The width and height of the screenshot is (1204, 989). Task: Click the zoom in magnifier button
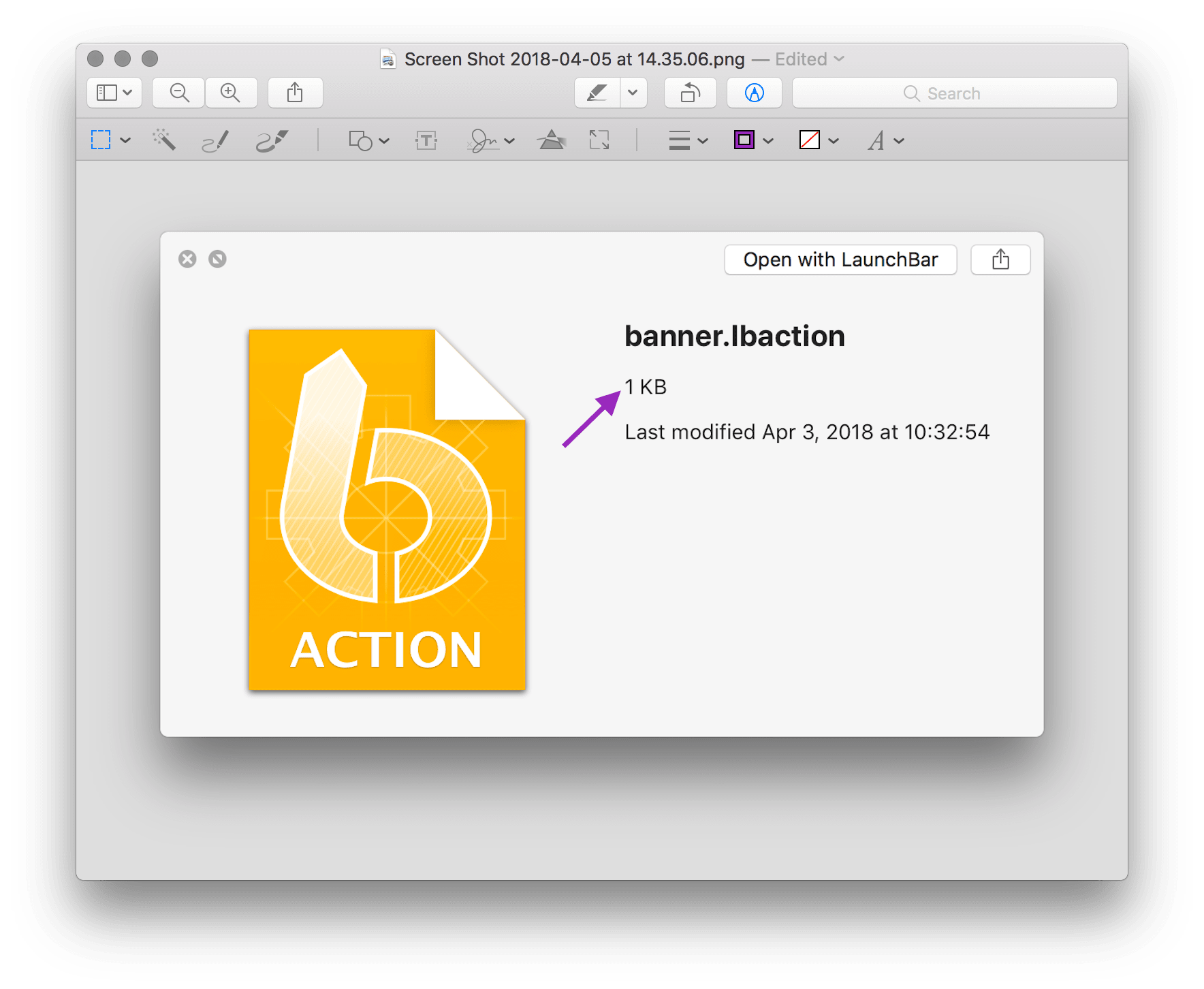(231, 93)
